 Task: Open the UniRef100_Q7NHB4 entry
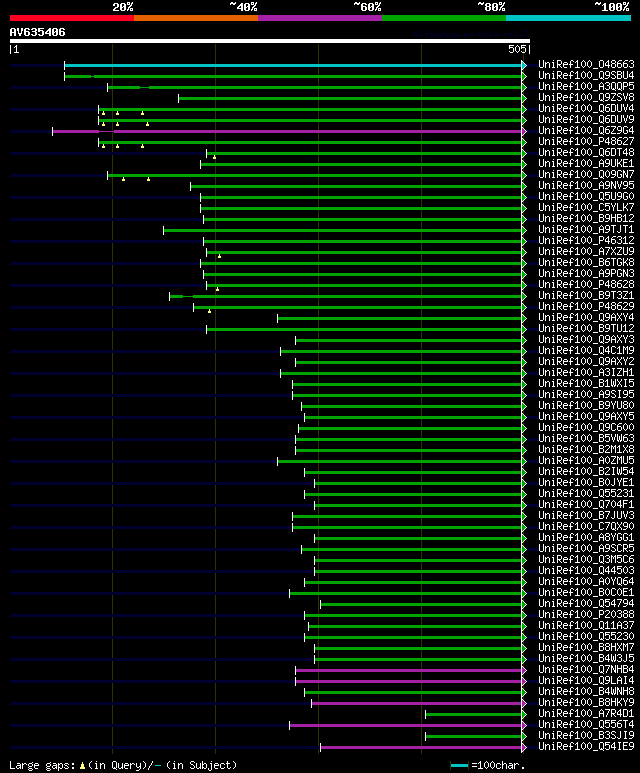[x=586, y=669]
